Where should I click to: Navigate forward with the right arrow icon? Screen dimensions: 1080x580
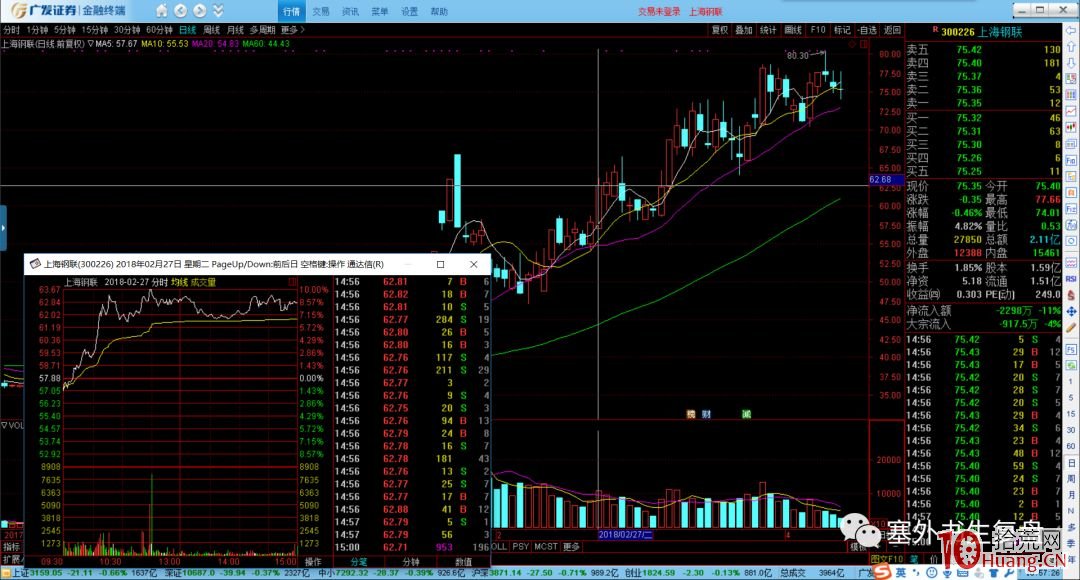[x=200, y=10]
